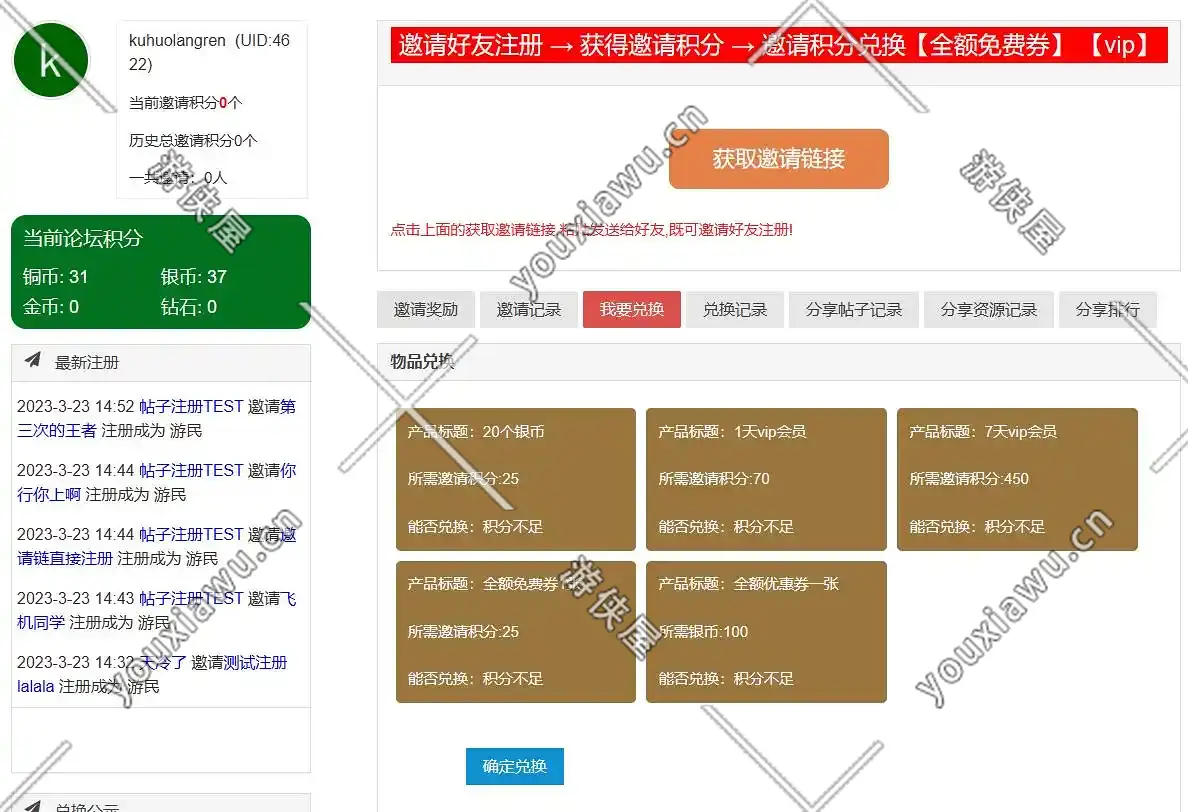Select the 我要兑换 tab
1188x812 pixels.
[x=631, y=310]
